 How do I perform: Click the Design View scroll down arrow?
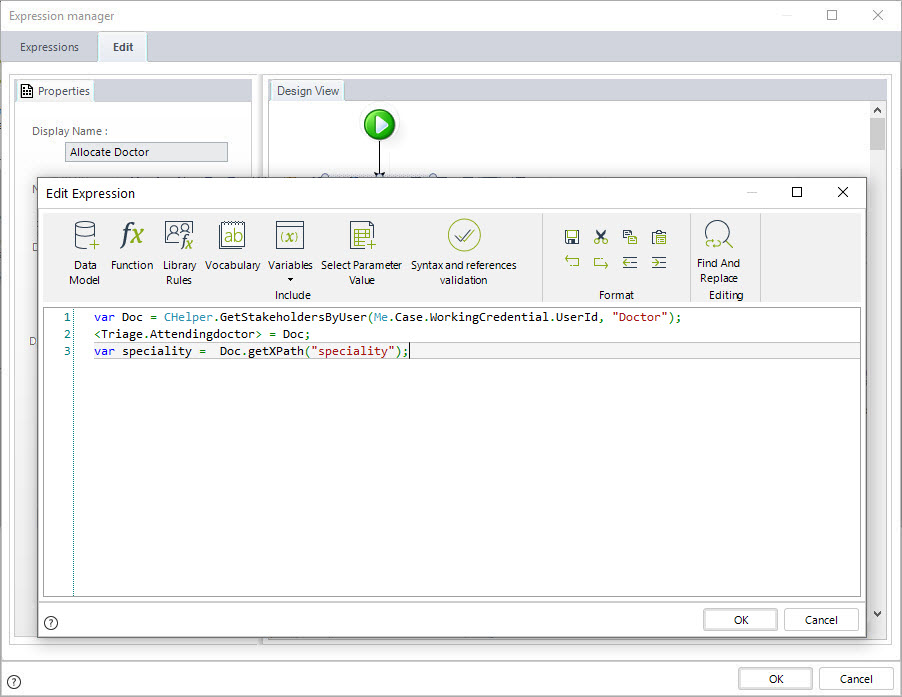coord(877,614)
